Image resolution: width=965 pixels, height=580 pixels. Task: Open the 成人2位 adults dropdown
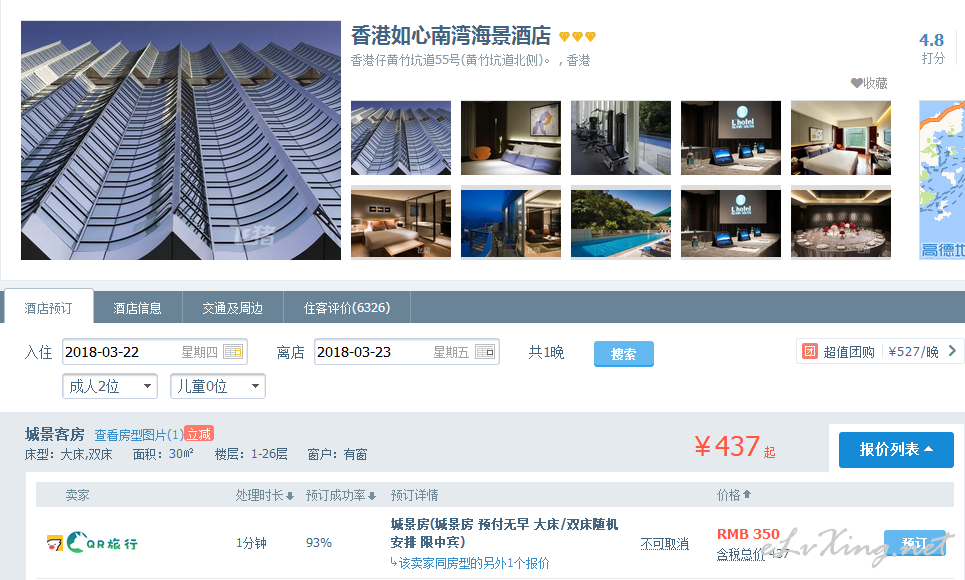pyautogui.click(x=110, y=386)
